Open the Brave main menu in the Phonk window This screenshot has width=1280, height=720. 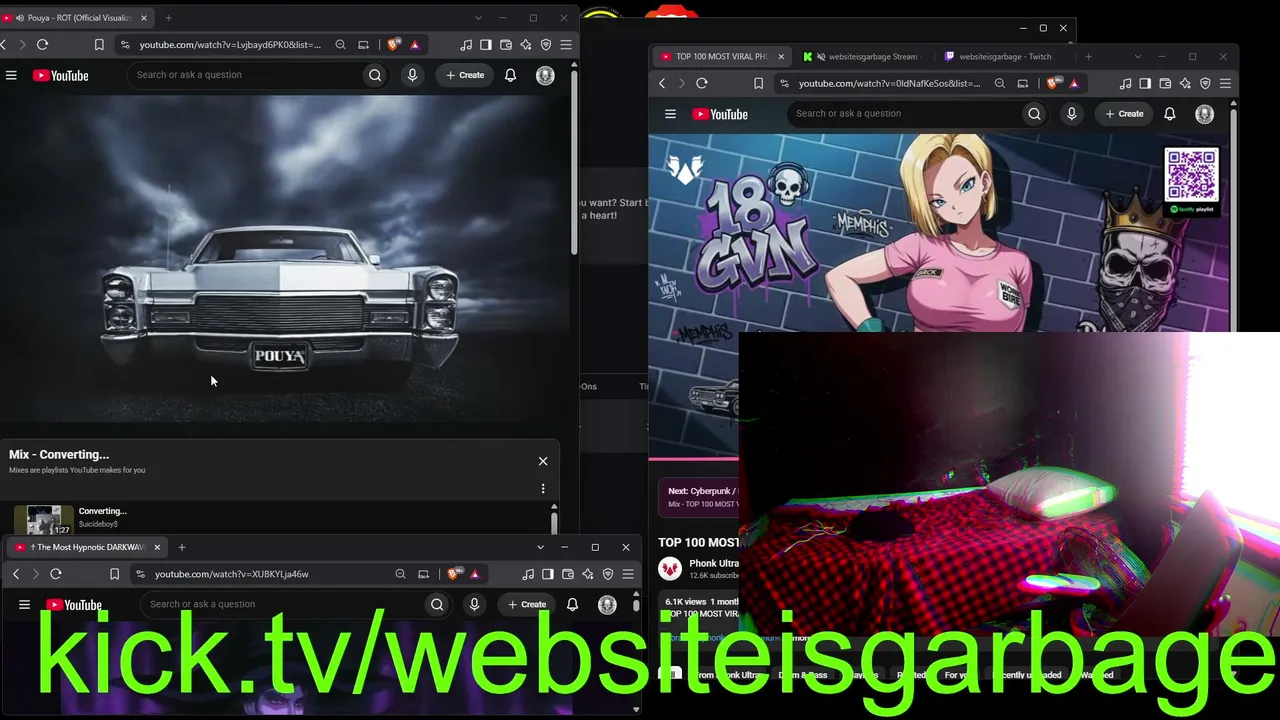click(x=1225, y=83)
